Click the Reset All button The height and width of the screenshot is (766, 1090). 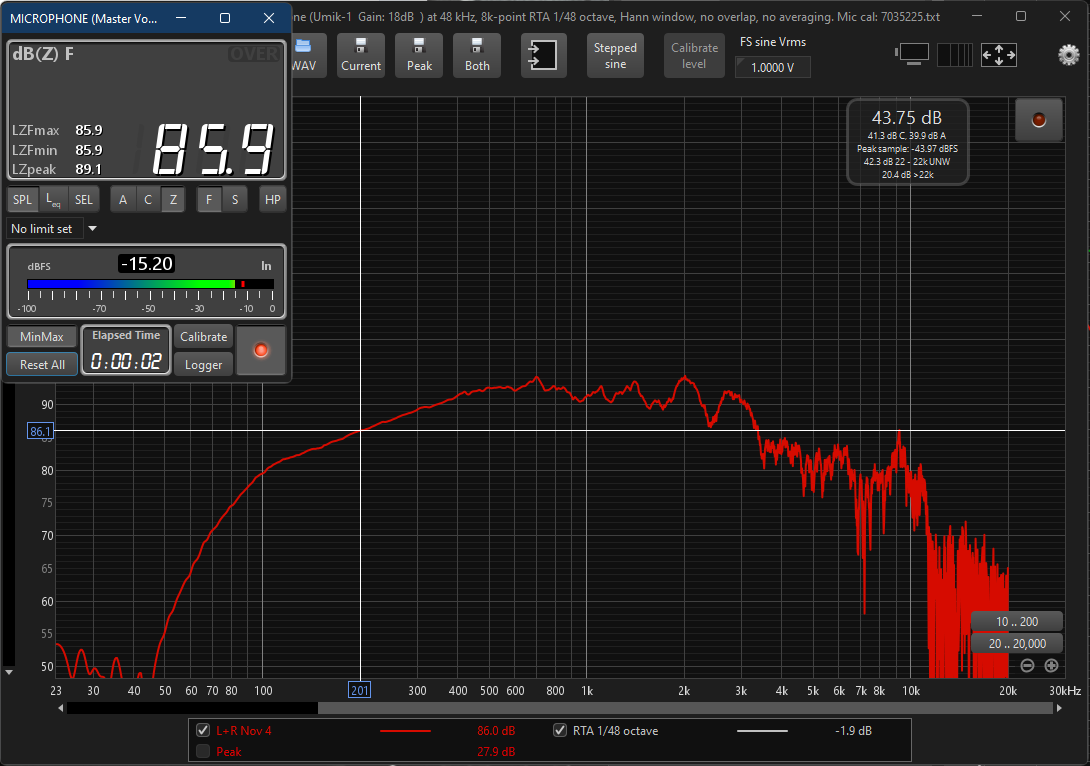click(42, 364)
